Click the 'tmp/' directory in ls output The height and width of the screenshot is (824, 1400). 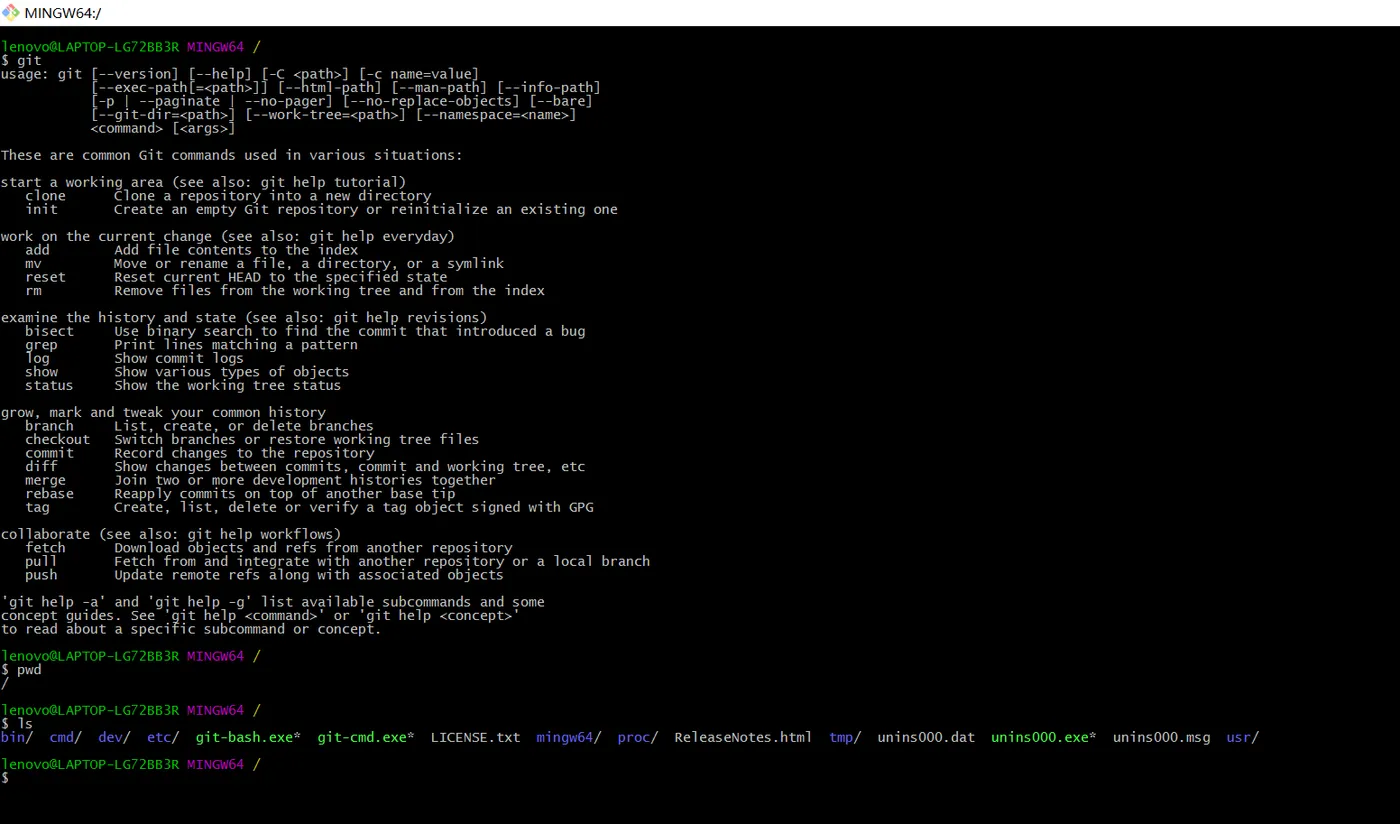point(845,737)
